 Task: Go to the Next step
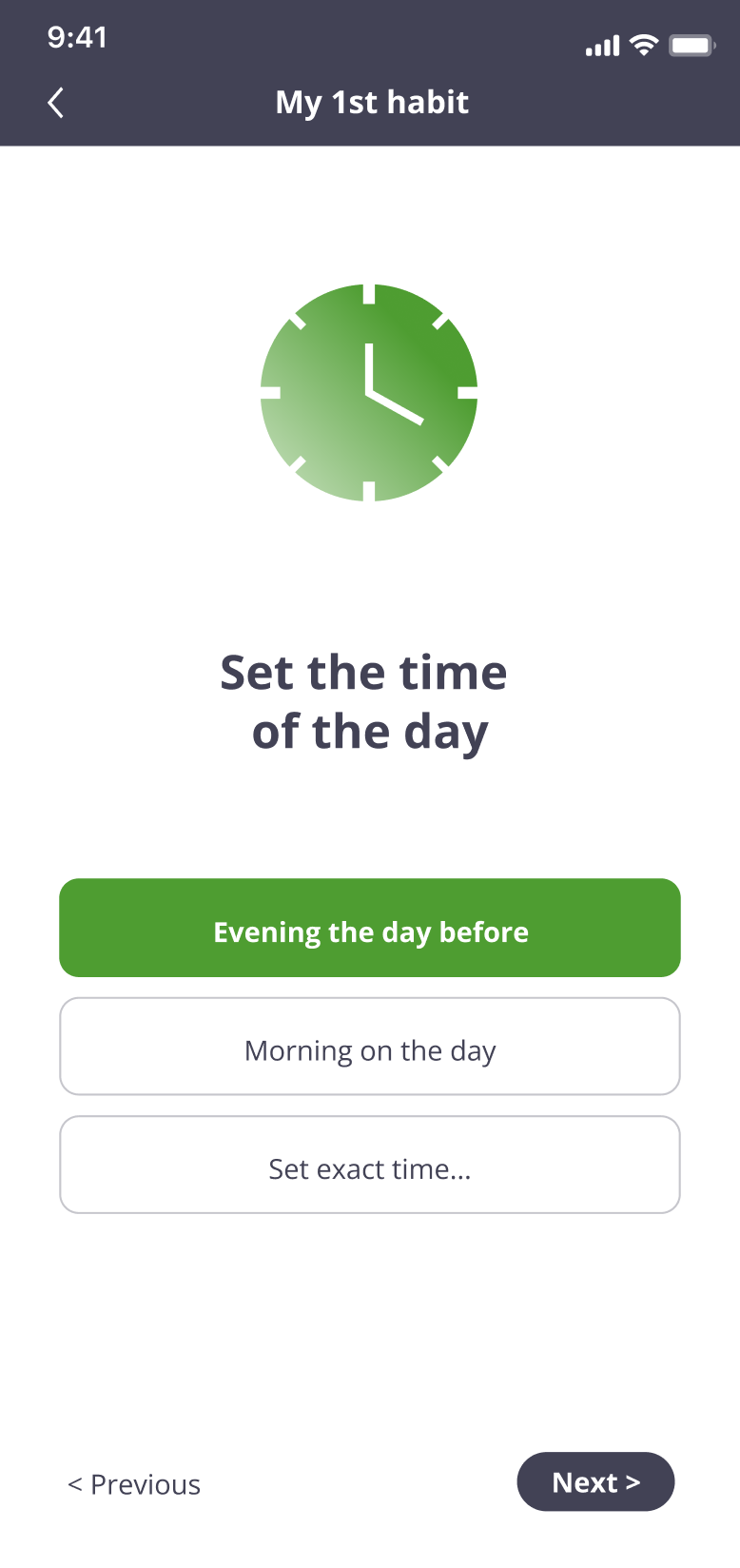pos(595,1481)
